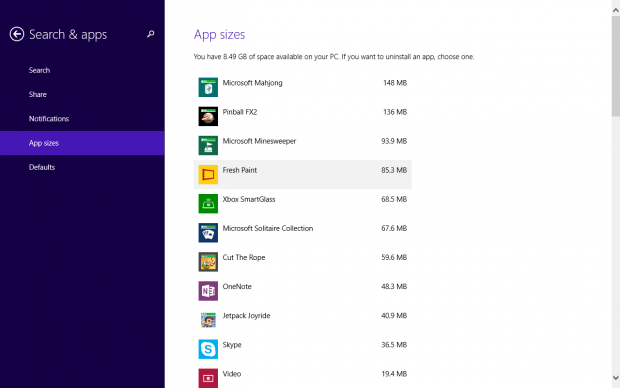Screen dimensions: 620x388
Task: Open the Search settings section
Action: click(82, 70)
